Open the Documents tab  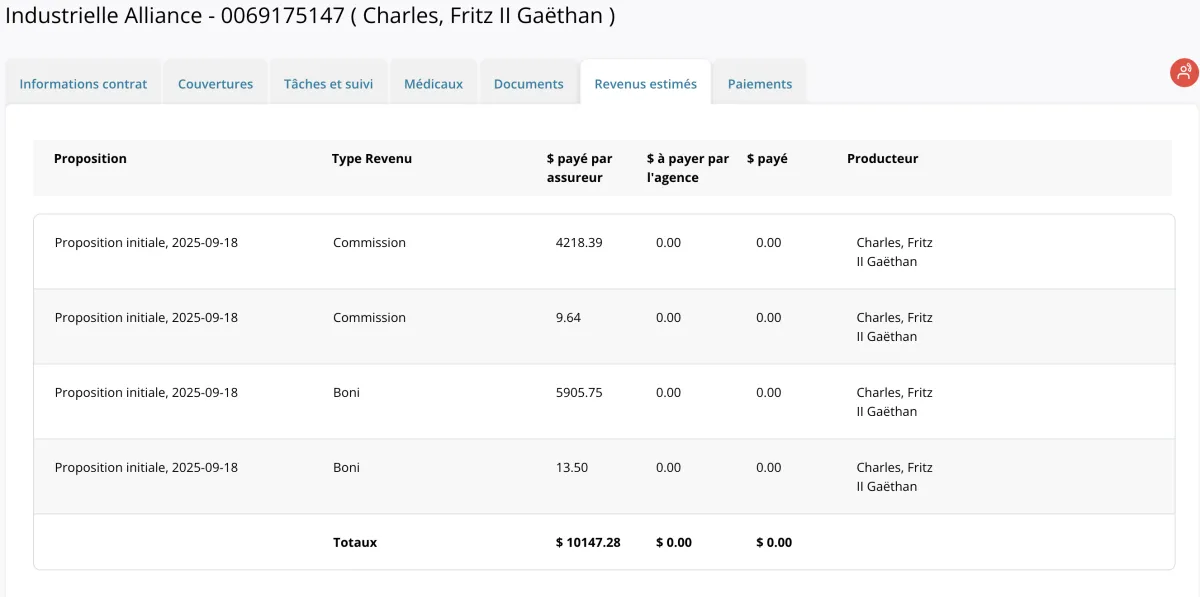click(529, 84)
